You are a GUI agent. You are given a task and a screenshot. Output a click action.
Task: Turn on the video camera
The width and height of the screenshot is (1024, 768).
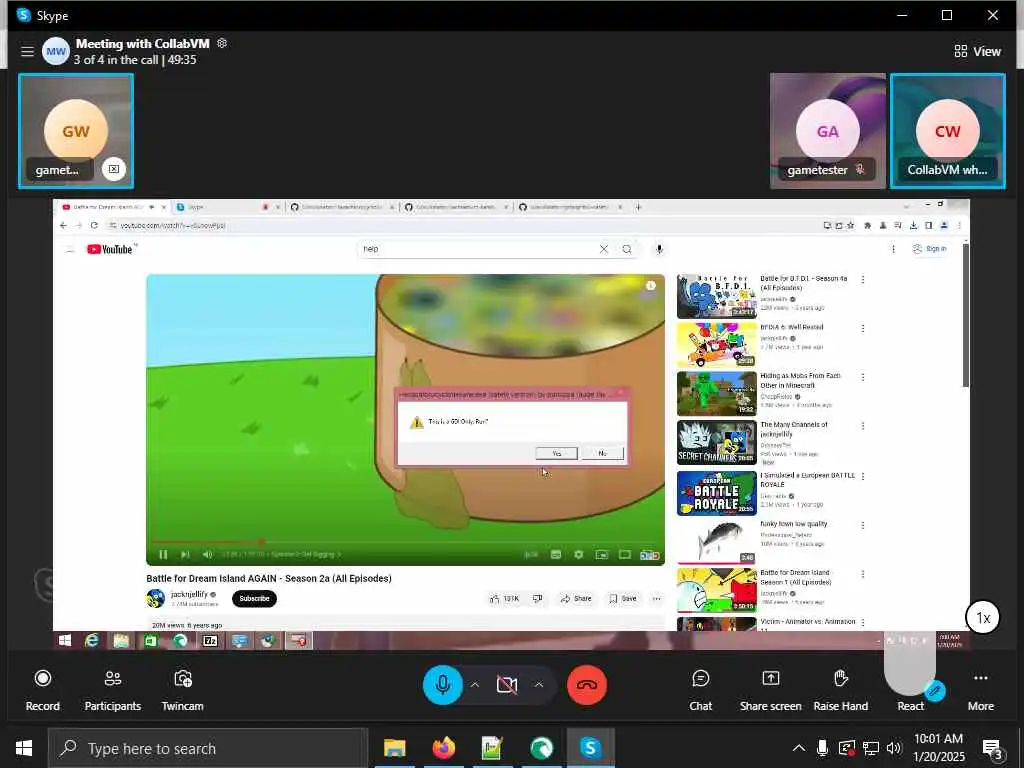507,684
